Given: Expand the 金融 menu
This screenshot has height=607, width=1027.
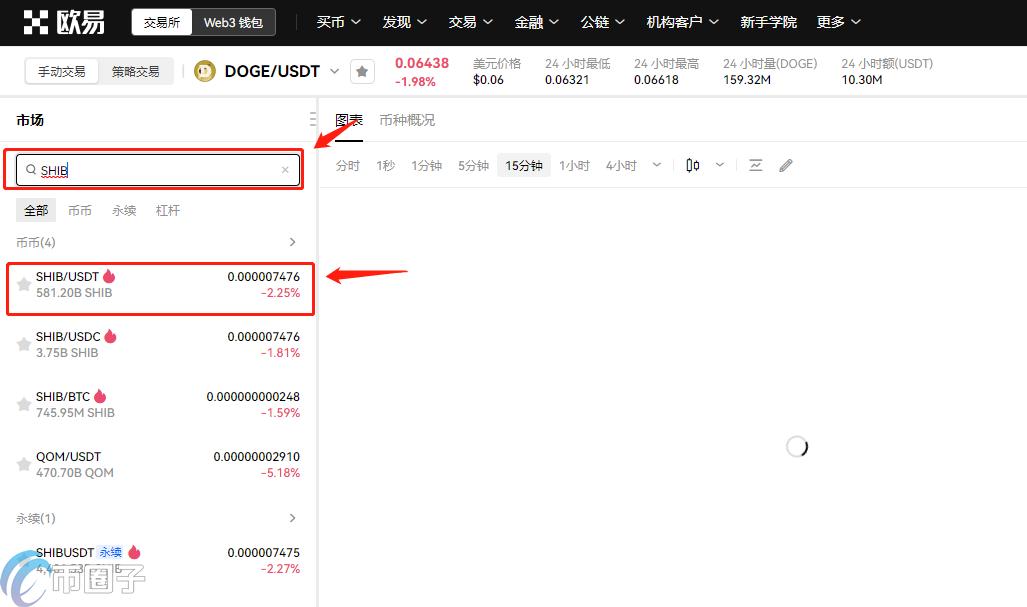Looking at the screenshot, I should [x=537, y=22].
